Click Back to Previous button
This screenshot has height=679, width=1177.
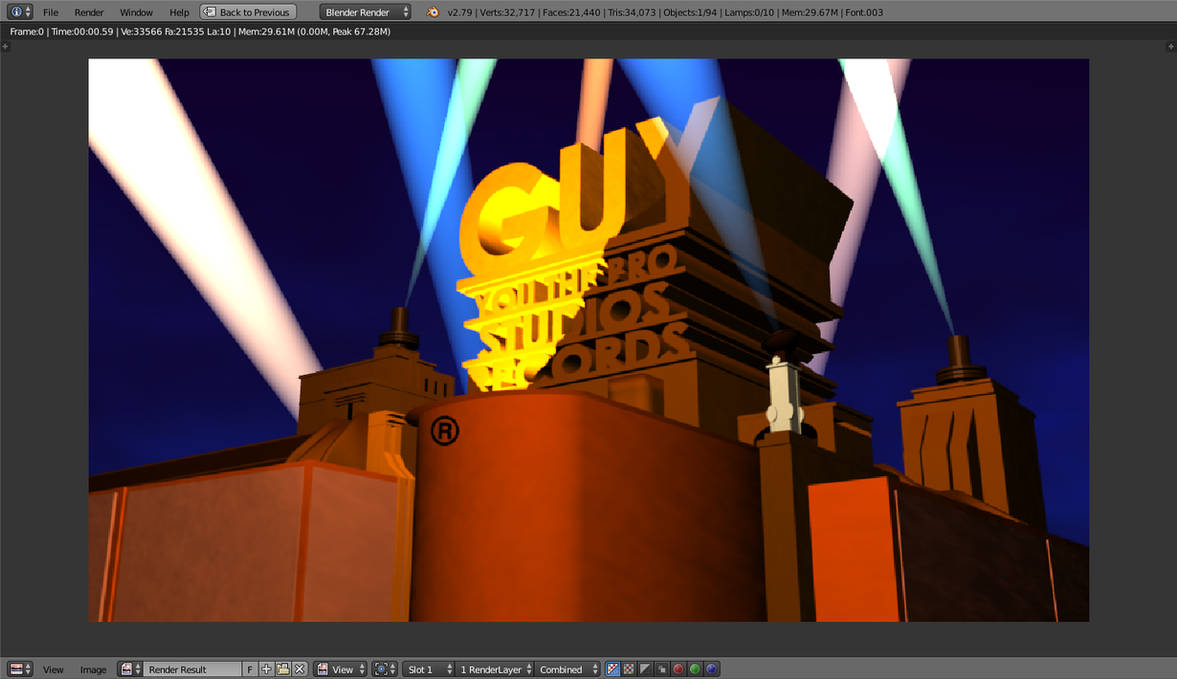click(x=248, y=12)
